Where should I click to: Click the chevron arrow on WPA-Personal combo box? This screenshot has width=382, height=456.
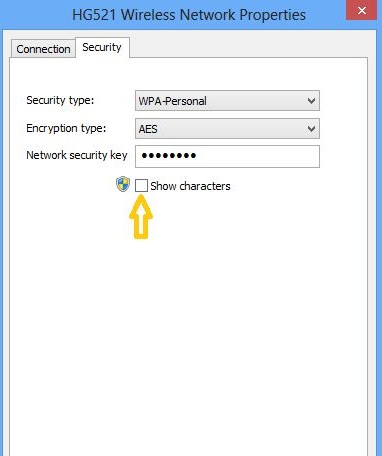point(311,101)
